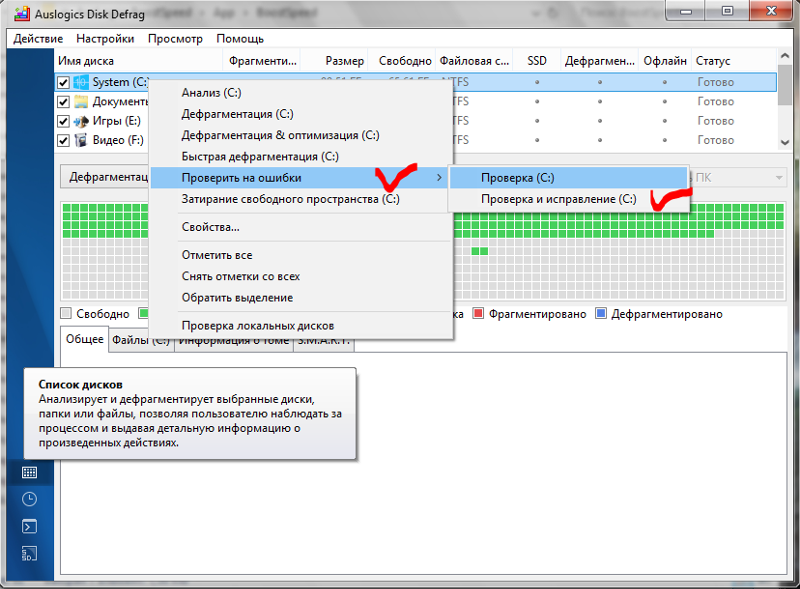Click Готово status of System row
The image size is (800, 589).
click(715, 82)
